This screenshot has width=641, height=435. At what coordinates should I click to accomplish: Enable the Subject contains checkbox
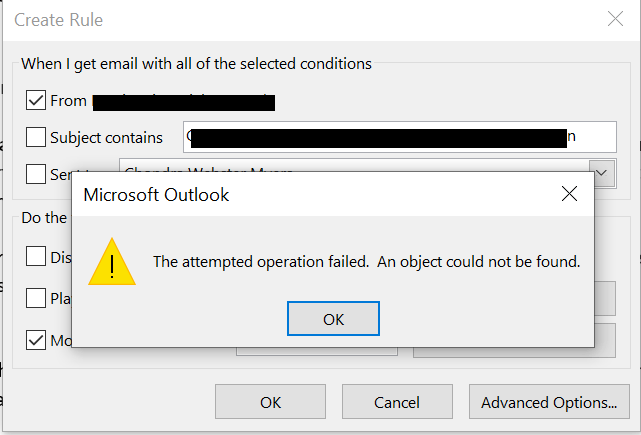pos(36,137)
